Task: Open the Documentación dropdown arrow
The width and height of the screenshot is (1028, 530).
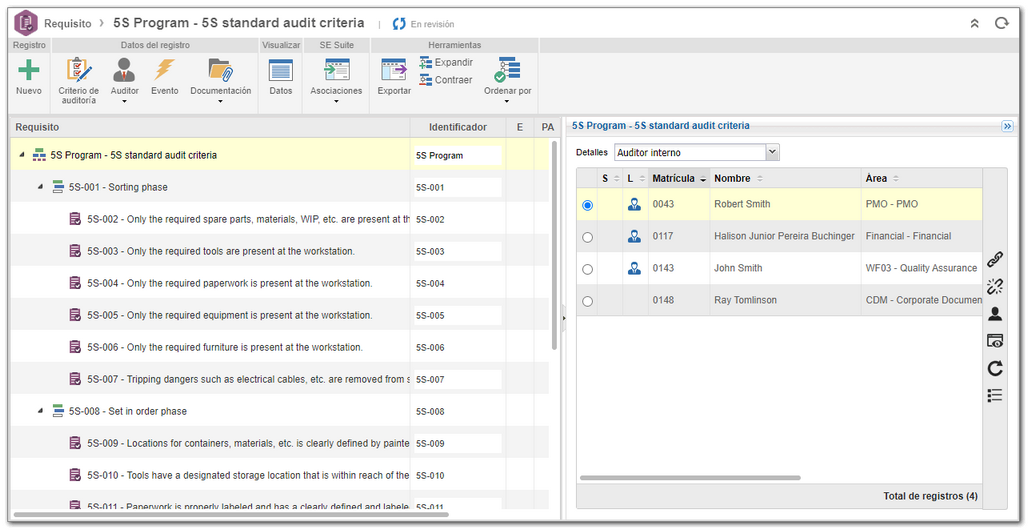Action: coord(220,102)
